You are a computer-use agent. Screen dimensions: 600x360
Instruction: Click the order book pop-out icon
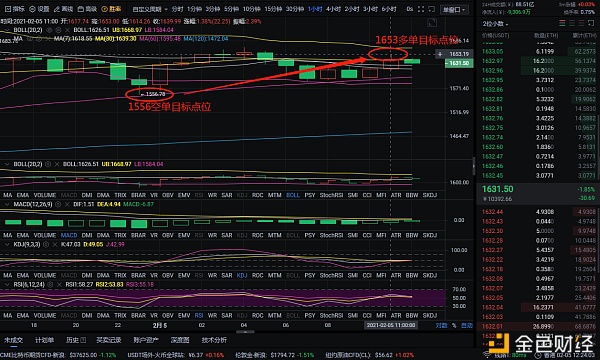pos(591,23)
